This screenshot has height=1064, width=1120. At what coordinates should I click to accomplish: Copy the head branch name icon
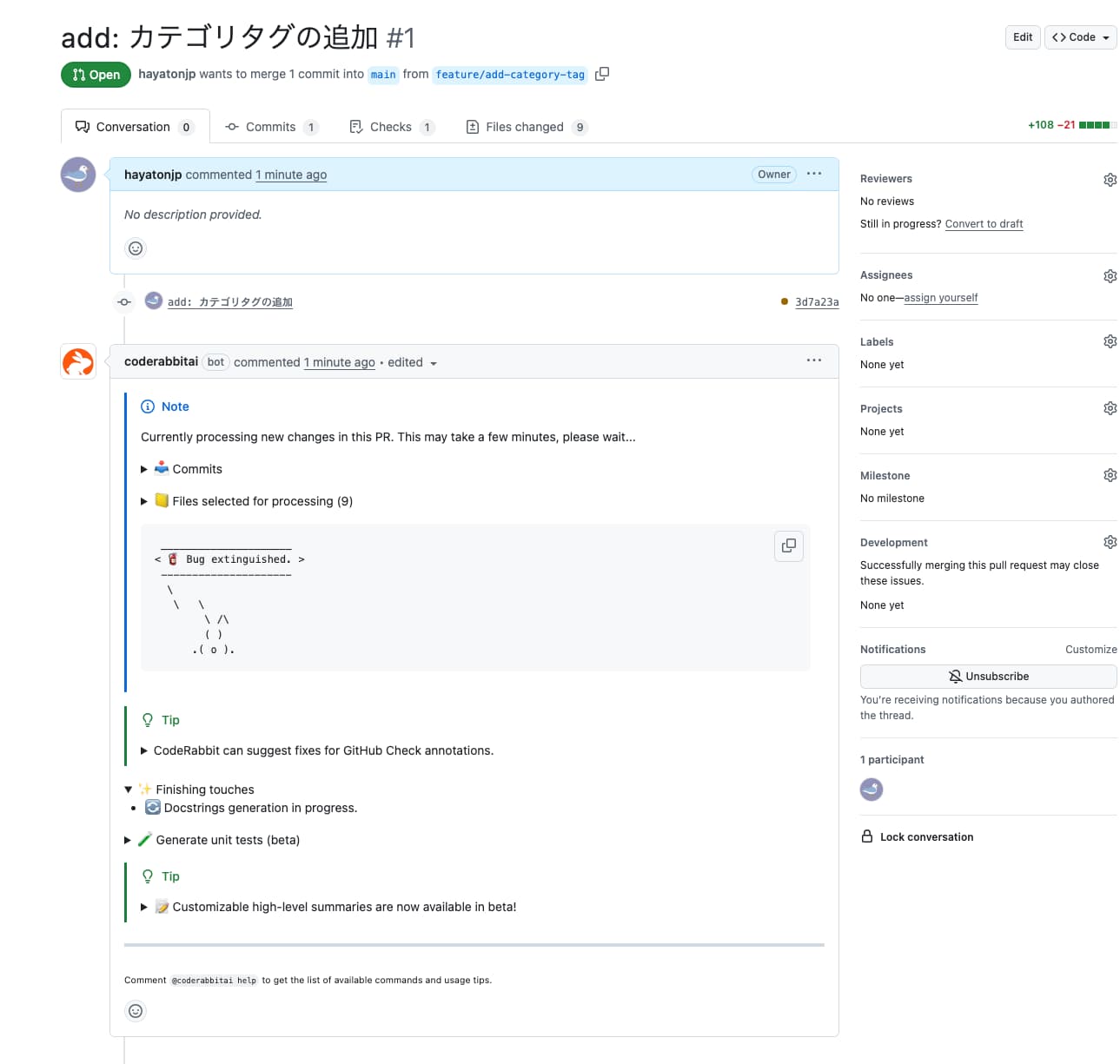pos(601,74)
